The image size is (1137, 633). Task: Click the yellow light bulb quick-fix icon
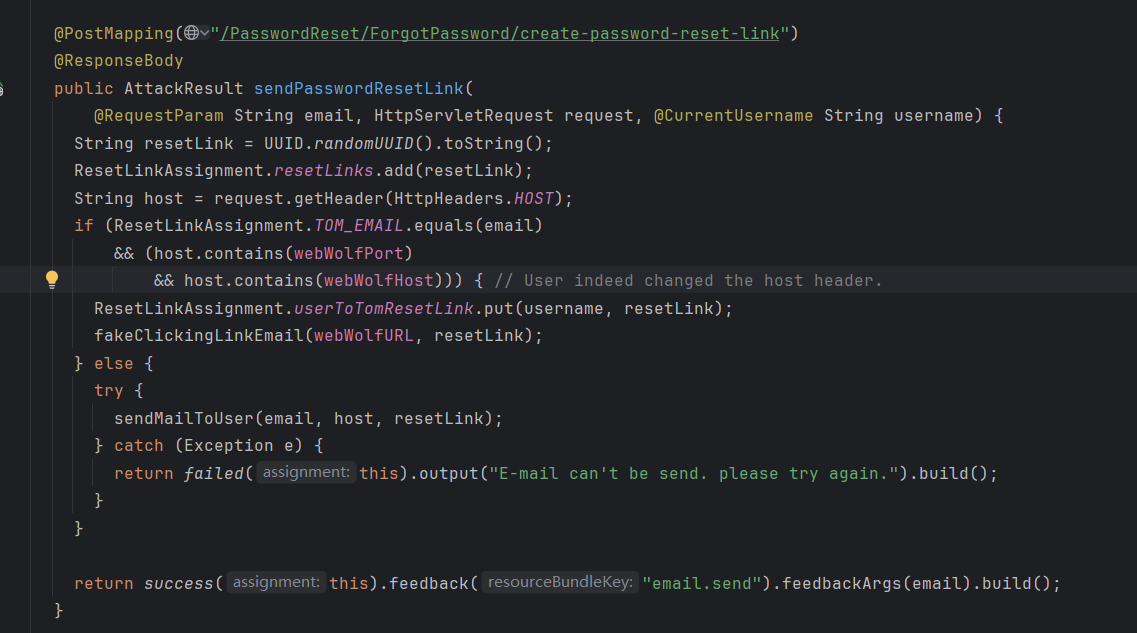pyautogui.click(x=53, y=280)
